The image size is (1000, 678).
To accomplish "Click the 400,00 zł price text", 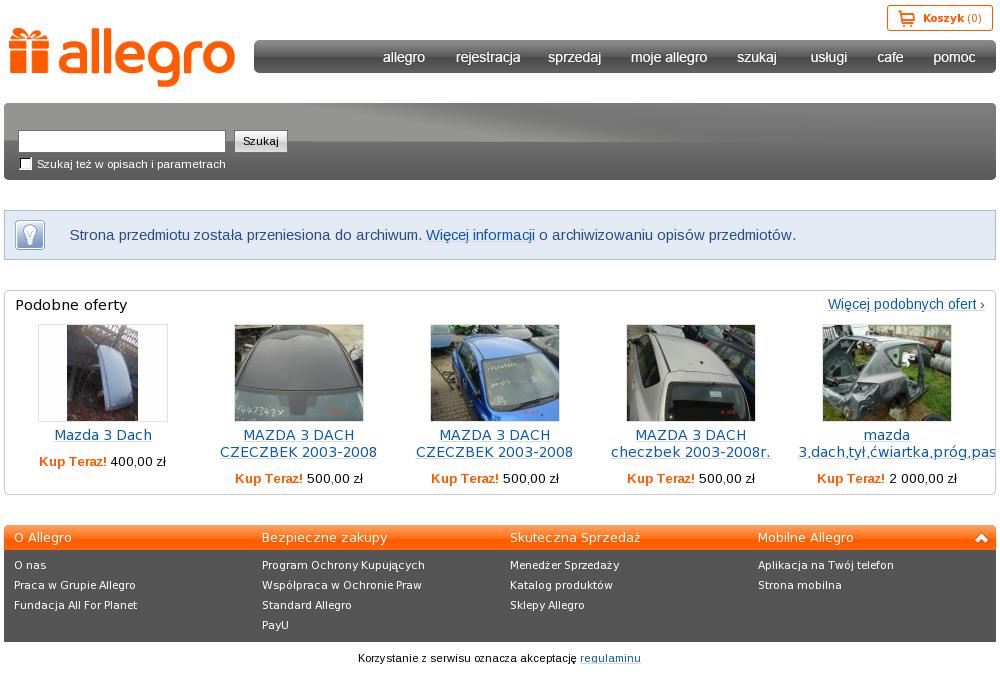I will (x=138, y=462).
